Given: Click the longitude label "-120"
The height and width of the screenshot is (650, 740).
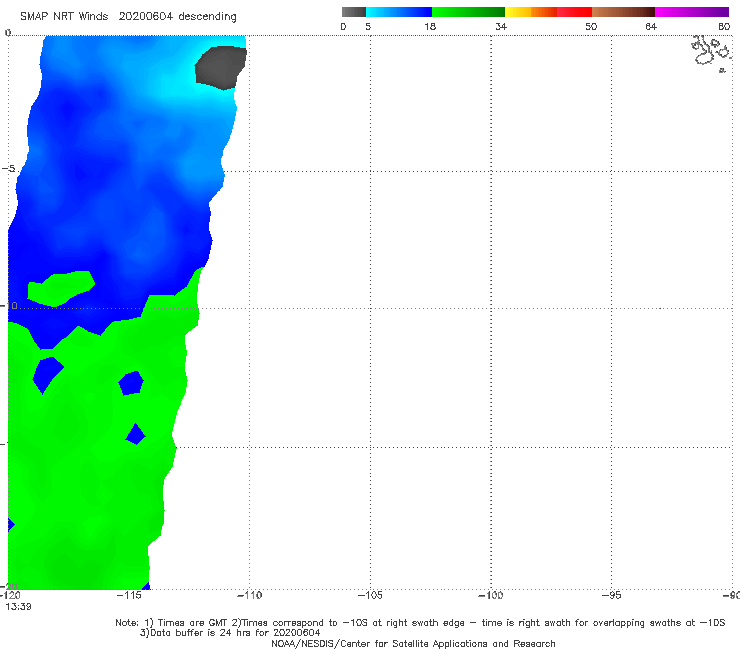Looking at the screenshot, I should 10,595.
